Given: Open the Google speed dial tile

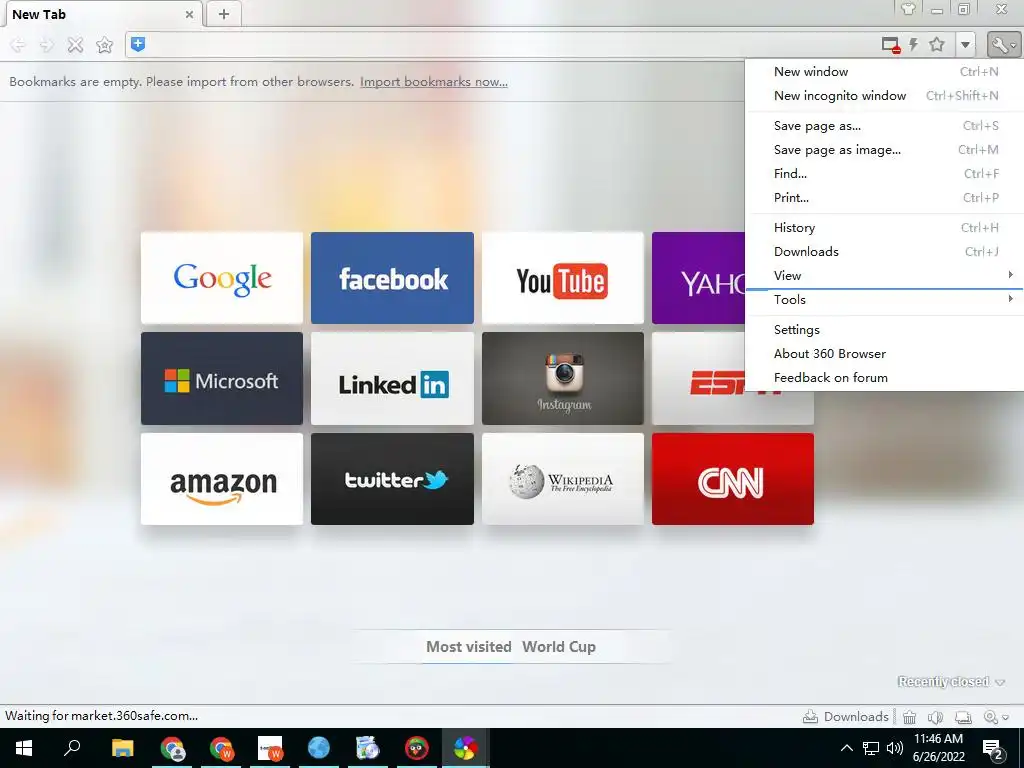Looking at the screenshot, I should point(222,278).
